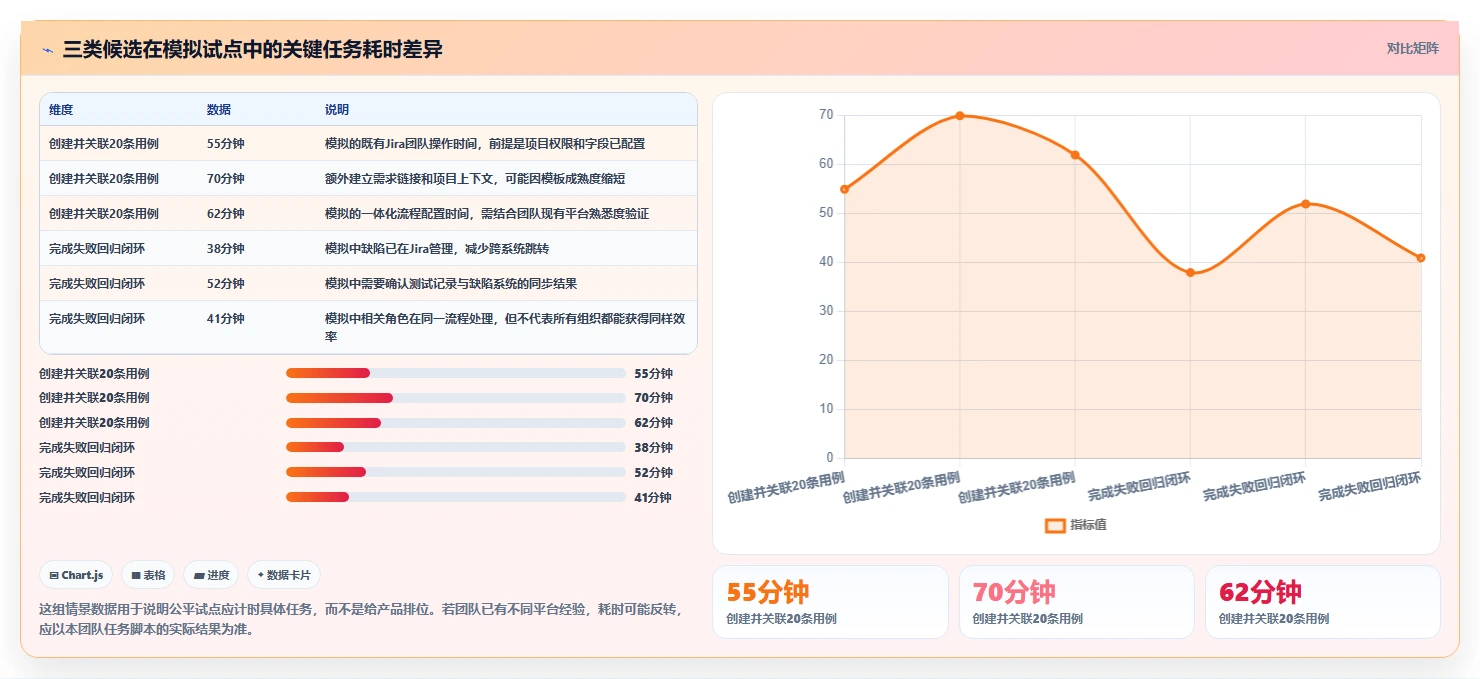Click the icon inside the Chart.js chip
1480x679 pixels.
click(x=54, y=575)
